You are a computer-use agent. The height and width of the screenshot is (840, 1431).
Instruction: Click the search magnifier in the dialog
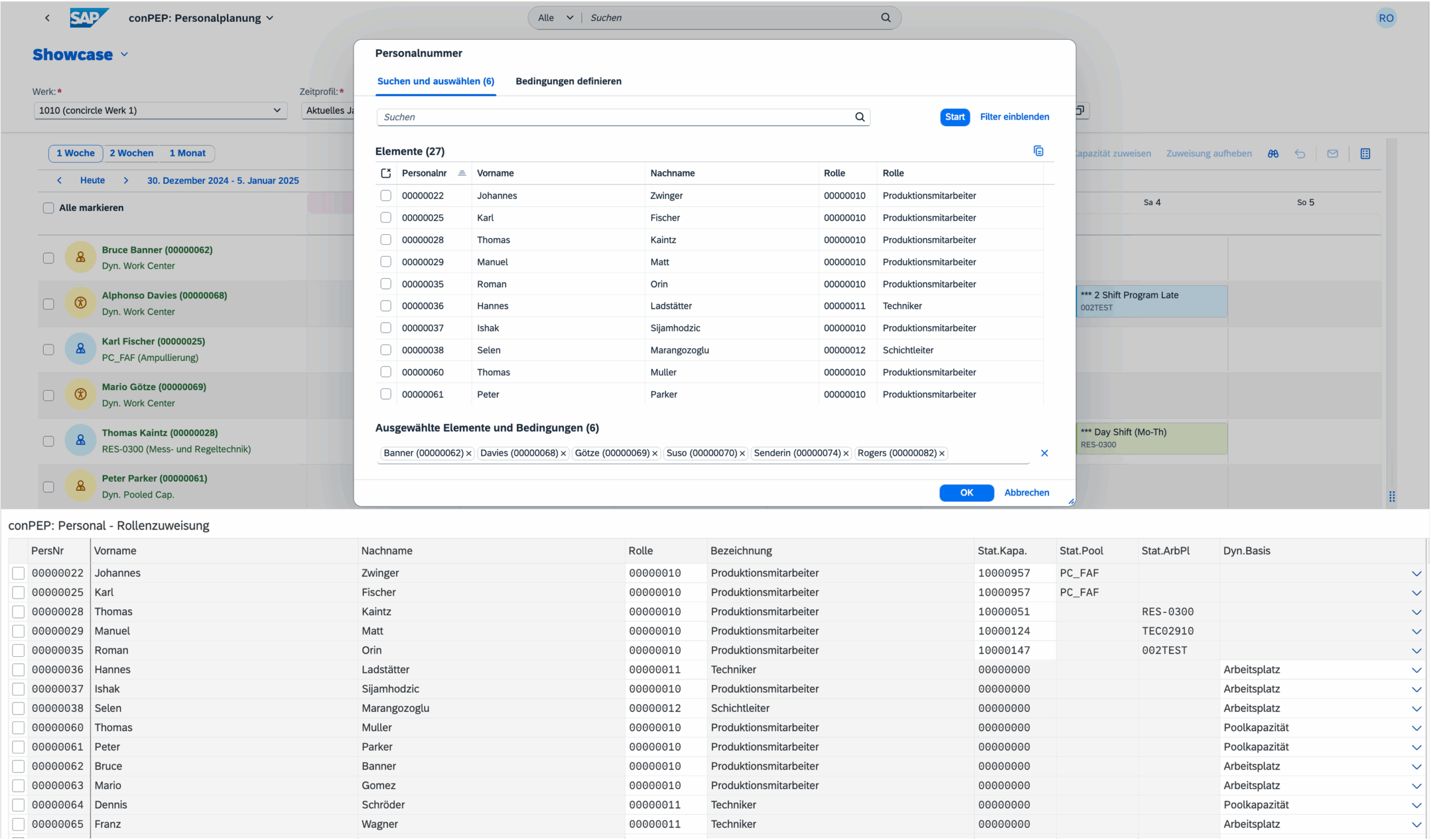[860, 117]
